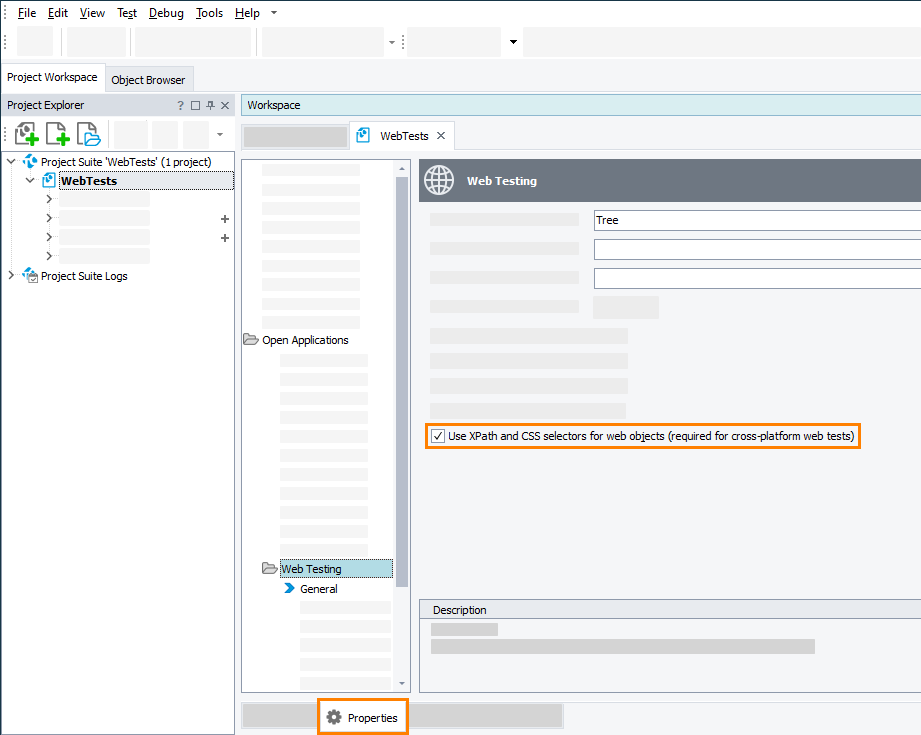This screenshot has width=921, height=735.
Task: Select the add existing item toolbar icon
Action: (27, 133)
